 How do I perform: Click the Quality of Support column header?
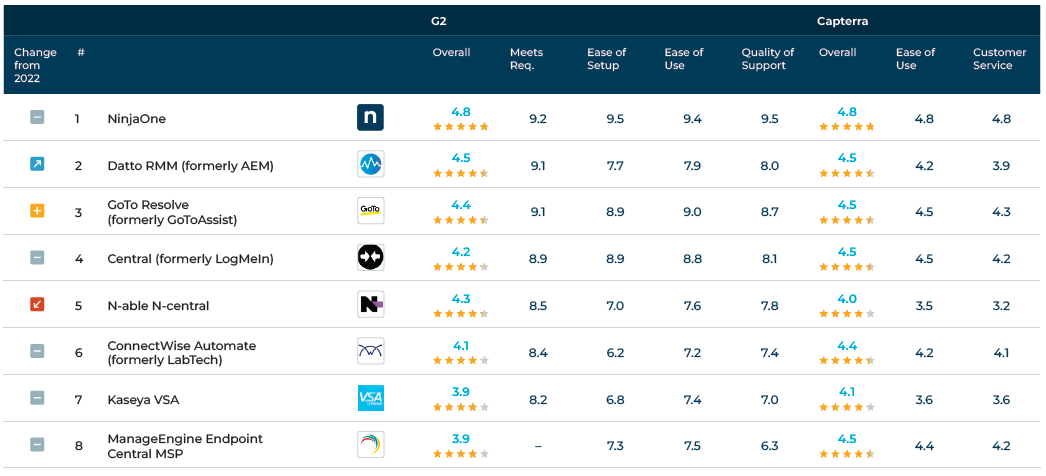[x=767, y=59]
